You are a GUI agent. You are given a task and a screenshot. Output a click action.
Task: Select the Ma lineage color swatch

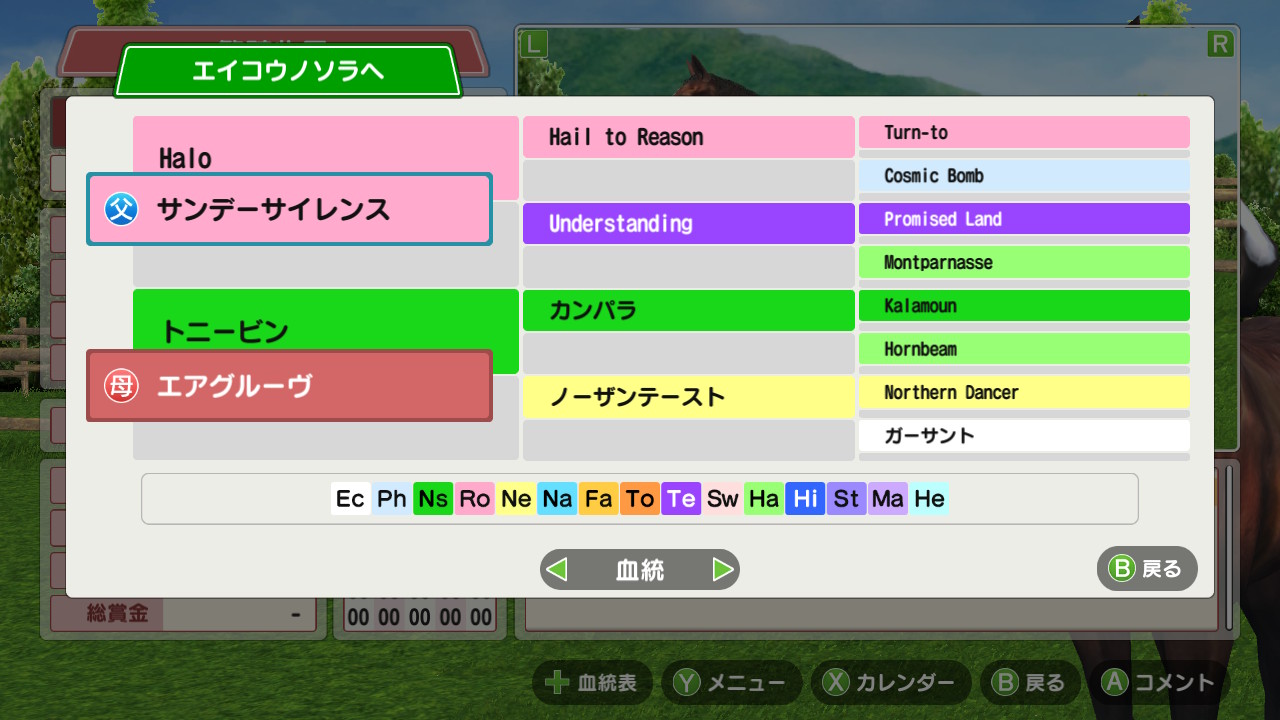(888, 499)
